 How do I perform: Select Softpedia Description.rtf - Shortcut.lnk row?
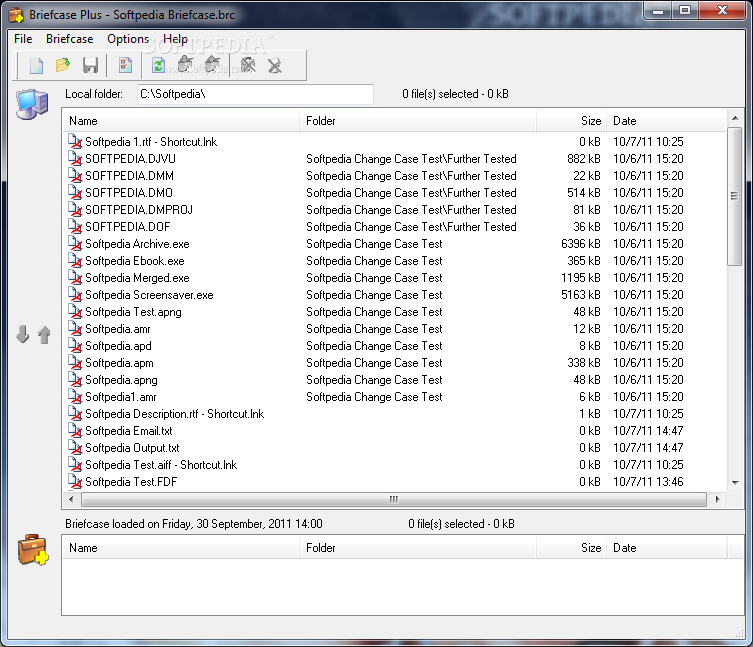394,414
